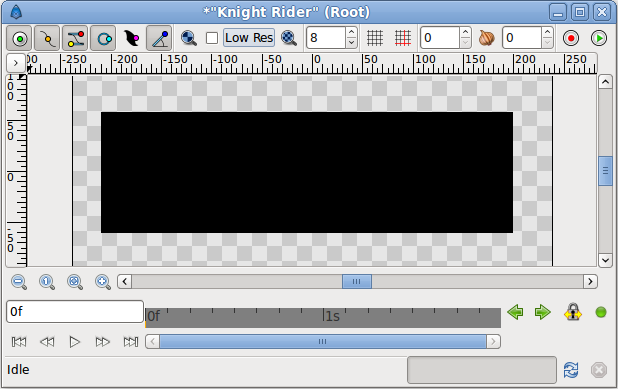
Task: Jump to previous keyframe green arrow
Action: (x=515, y=312)
